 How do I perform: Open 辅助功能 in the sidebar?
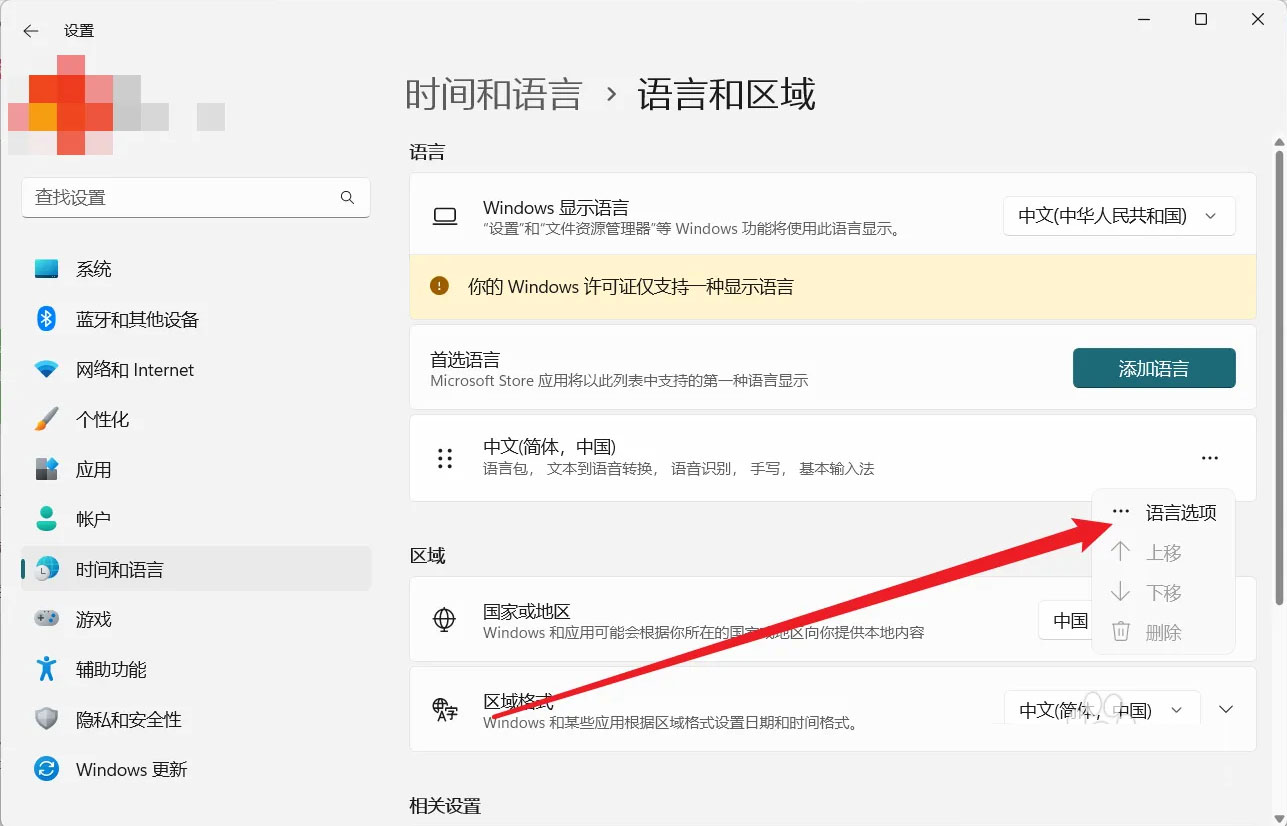click(x=196, y=669)
